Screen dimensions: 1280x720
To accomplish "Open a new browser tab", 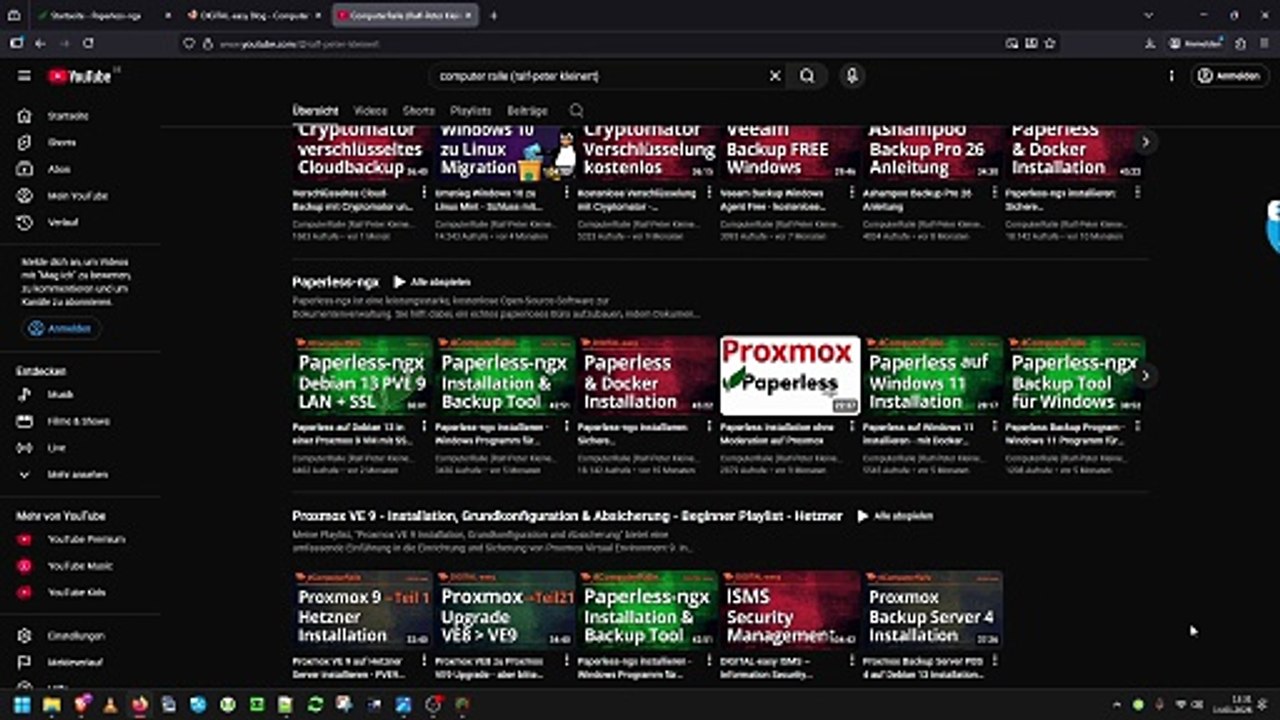I will coord(493,15).
